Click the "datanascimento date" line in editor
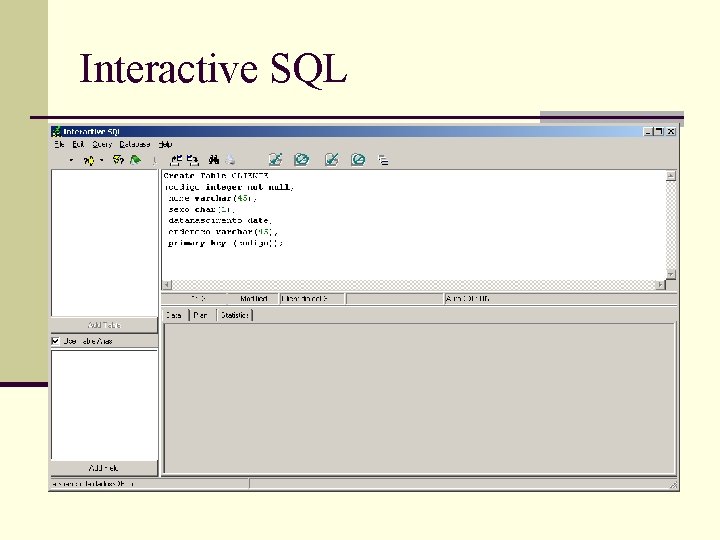This screenshot has height=540, width=720. 219,220
